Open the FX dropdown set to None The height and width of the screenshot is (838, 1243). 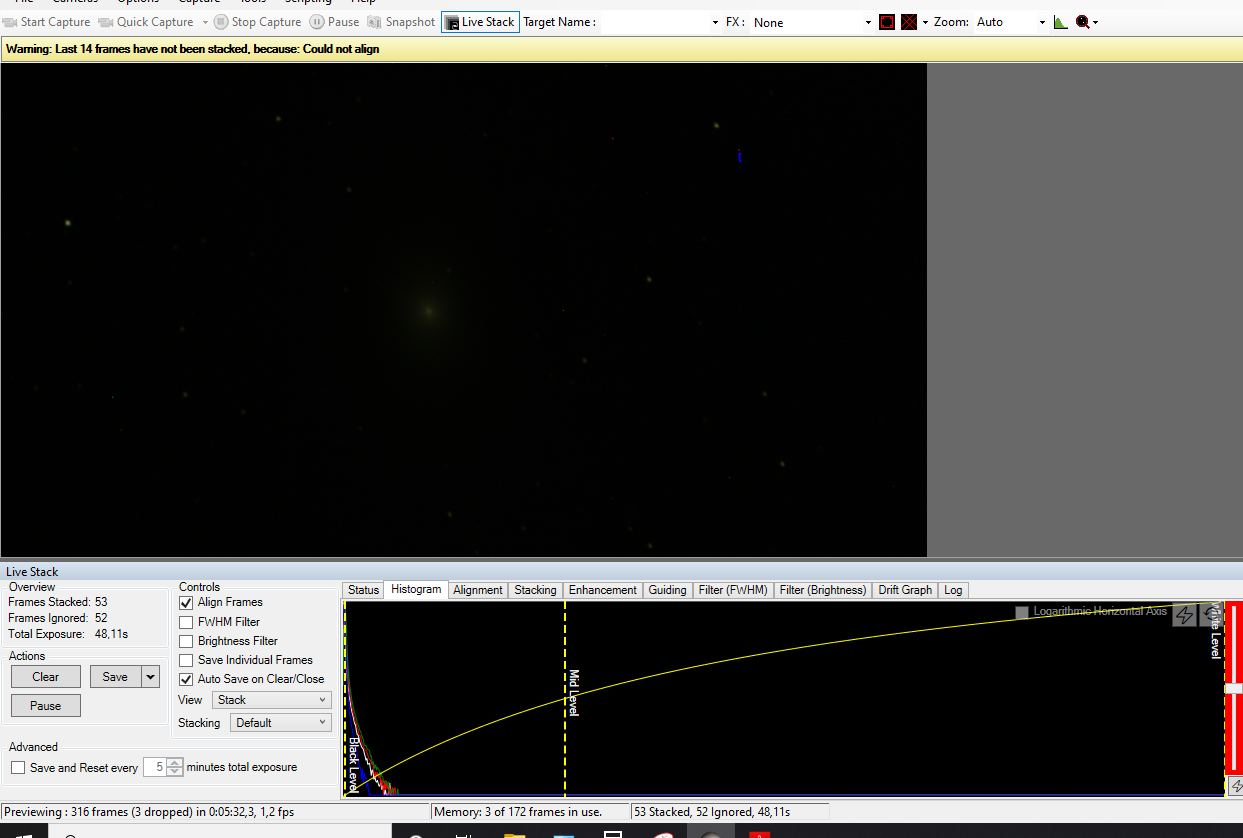click(x=812, y=22)
